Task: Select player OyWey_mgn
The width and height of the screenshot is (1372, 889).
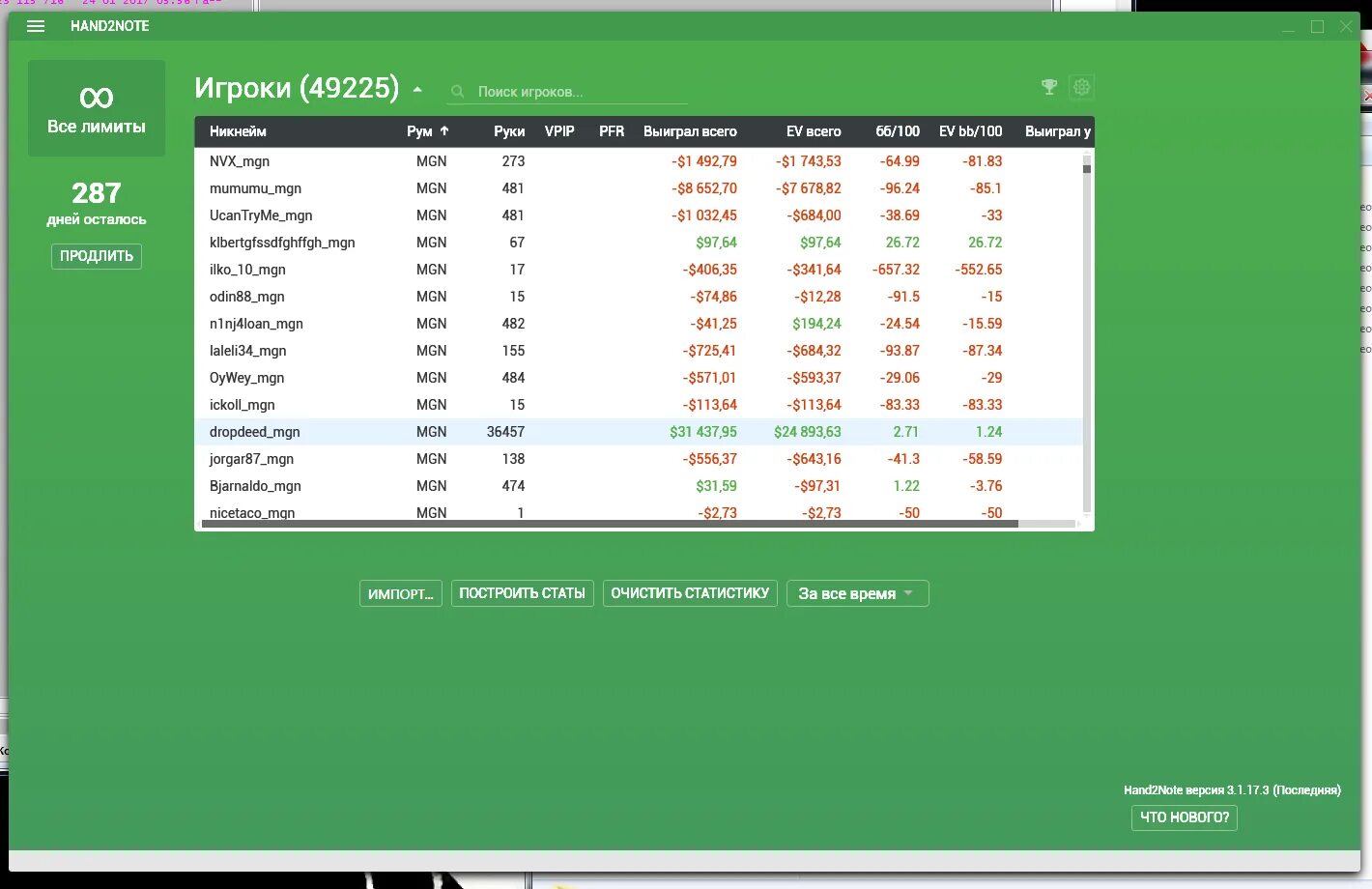Action: [246, 378]
